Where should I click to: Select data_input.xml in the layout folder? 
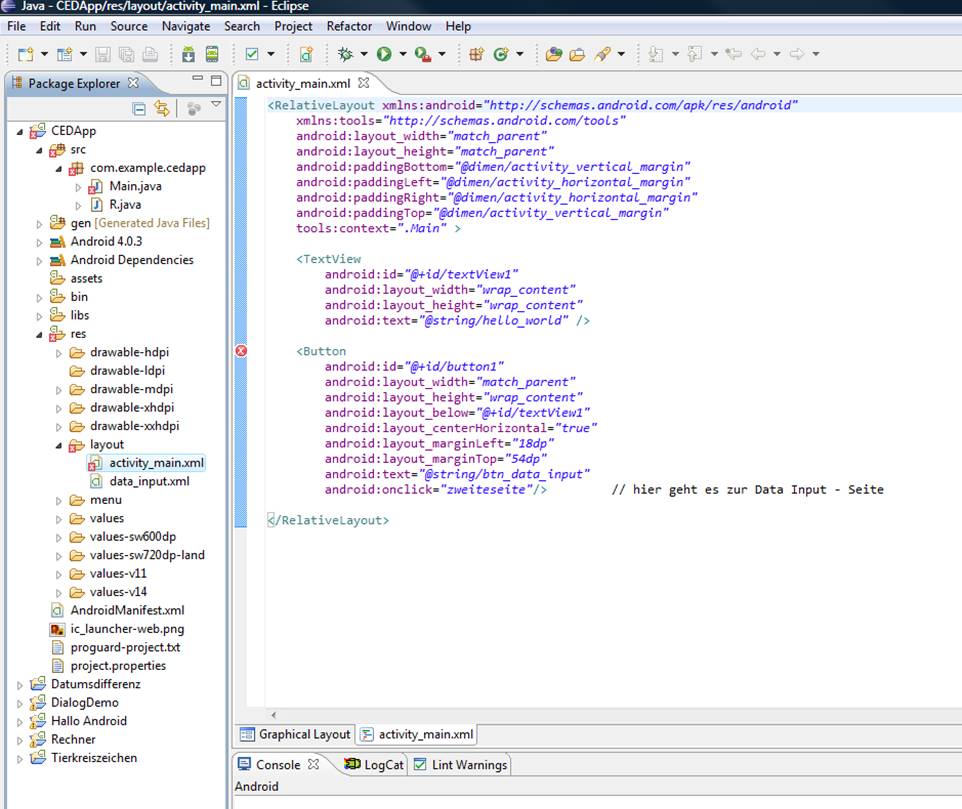pos(148,481)
